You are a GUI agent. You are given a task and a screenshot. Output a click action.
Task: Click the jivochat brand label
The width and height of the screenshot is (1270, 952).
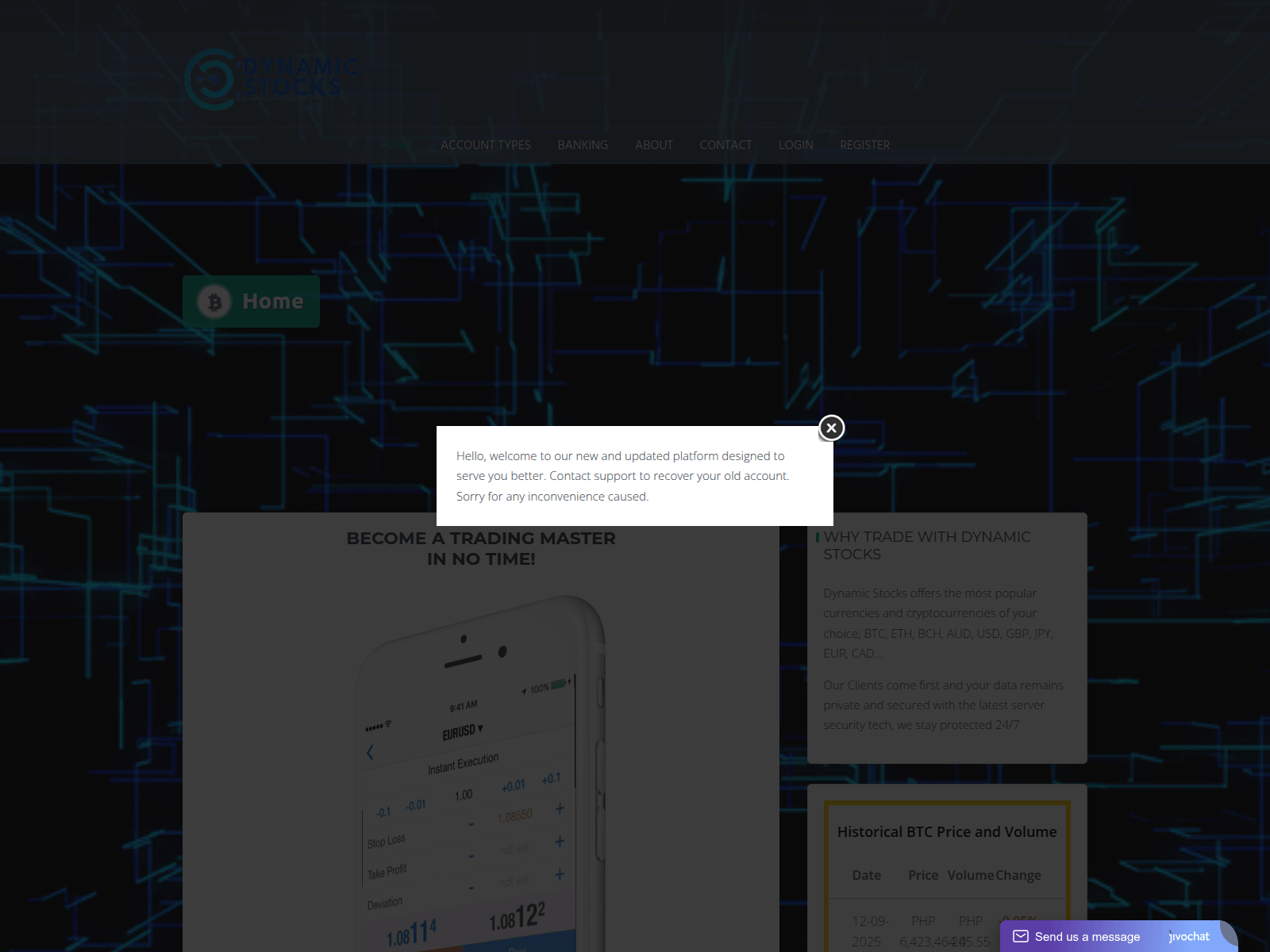1189,937
